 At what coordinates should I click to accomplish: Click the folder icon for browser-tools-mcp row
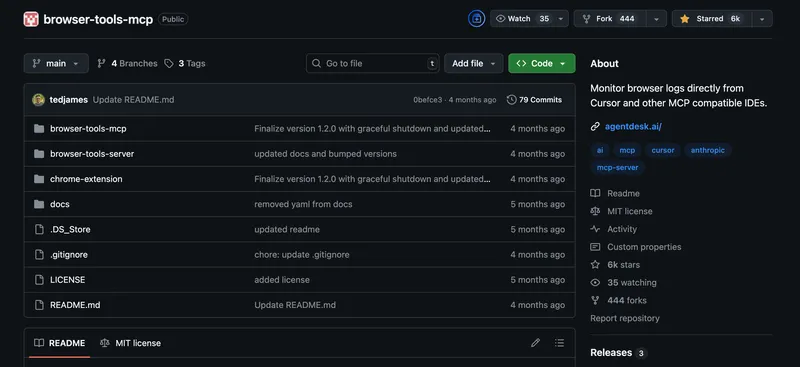[39, 129]
